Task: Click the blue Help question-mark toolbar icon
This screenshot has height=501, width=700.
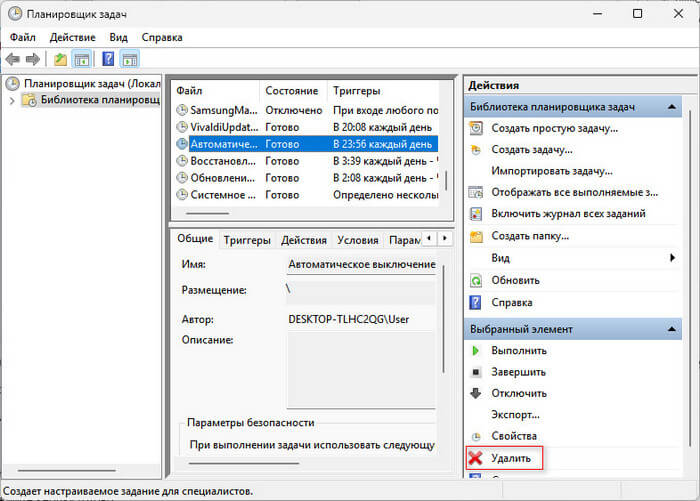Action: click(x=107, y=60)
